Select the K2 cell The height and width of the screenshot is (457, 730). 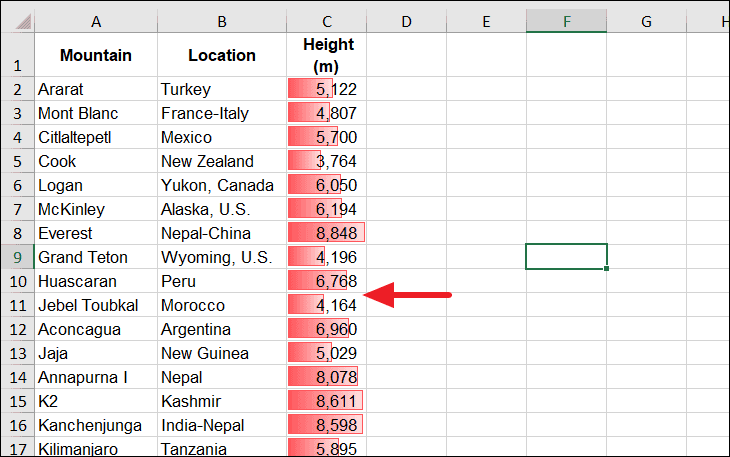coord(96,401)
